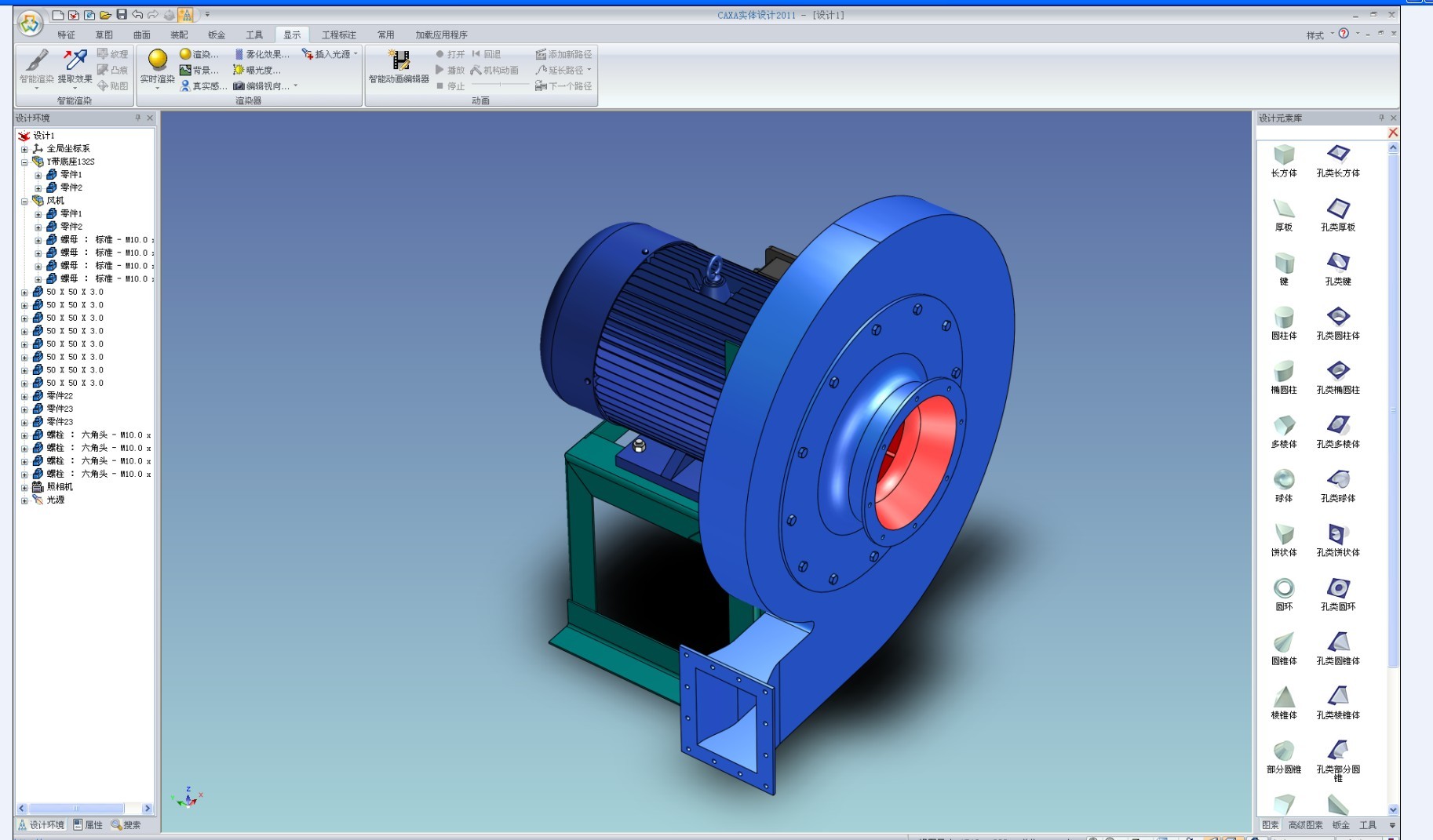This screenshot has height=840, width=1433.
Task: Collapse the 风机 assembly tree node
Action: (x=24, y=202)
